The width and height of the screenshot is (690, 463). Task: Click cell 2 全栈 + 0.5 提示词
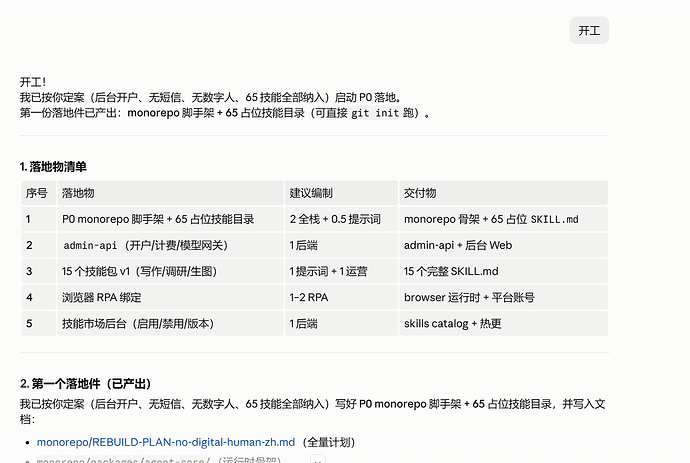341,219
